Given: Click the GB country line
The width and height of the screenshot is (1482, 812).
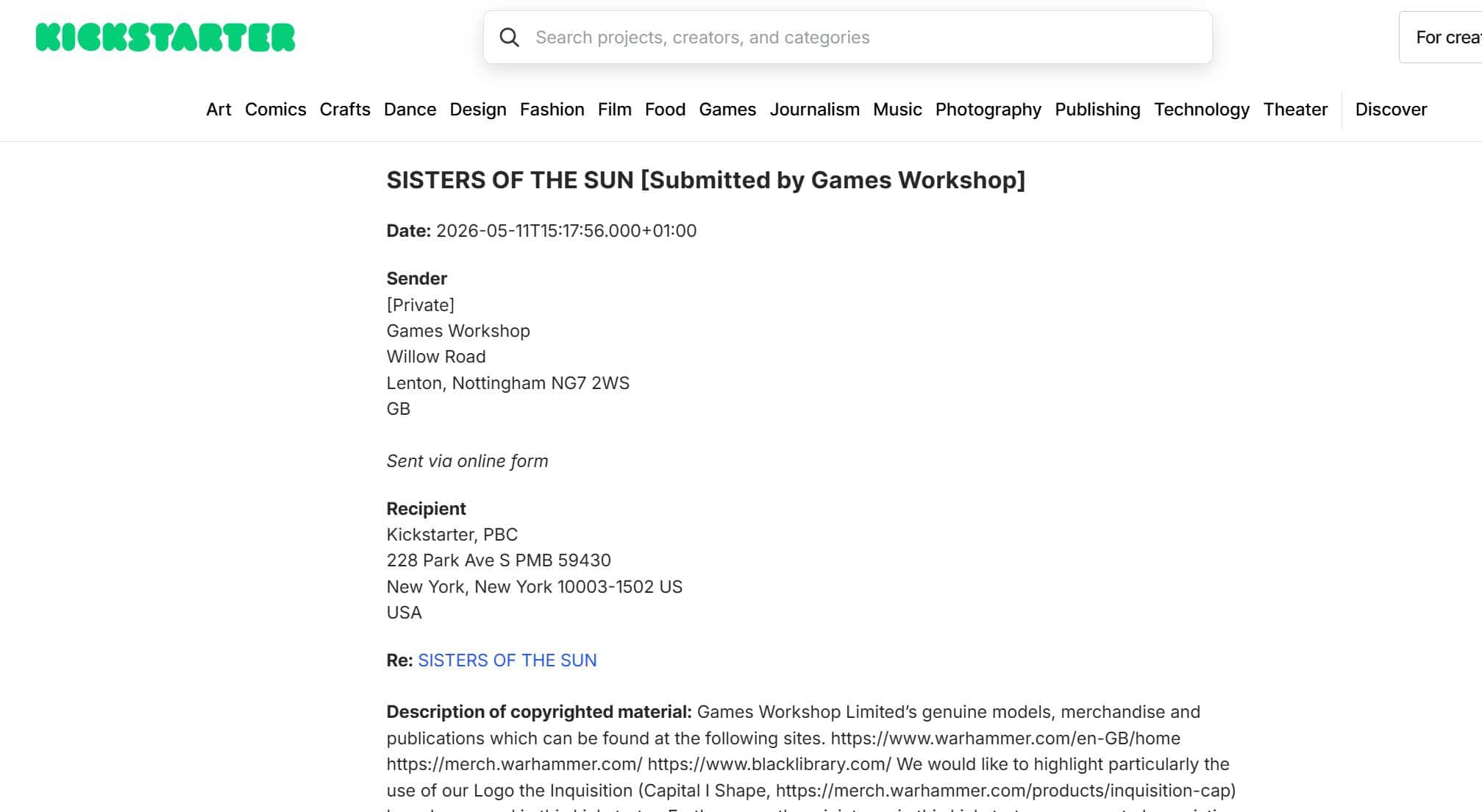Looking at the screenshot, I should pos(398,409).
